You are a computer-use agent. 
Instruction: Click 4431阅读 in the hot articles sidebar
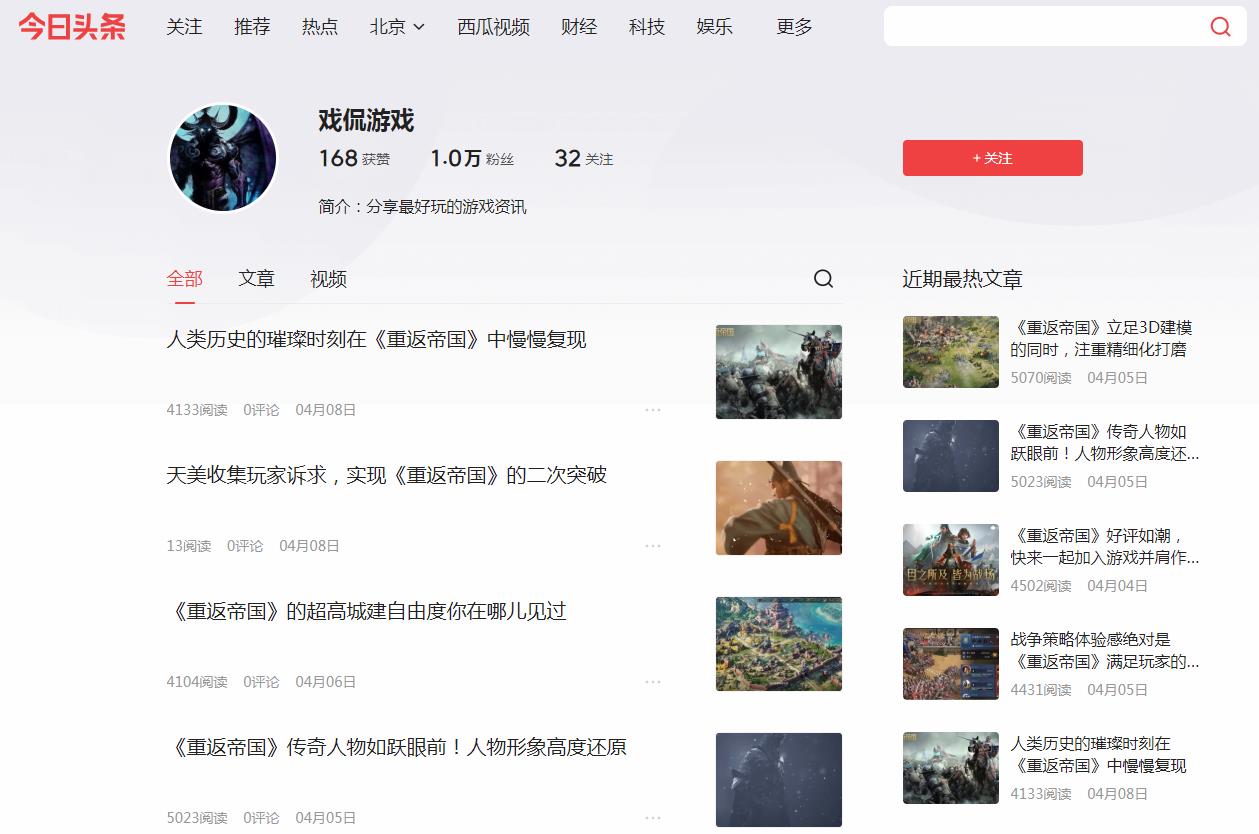(x=1041, y=690)
